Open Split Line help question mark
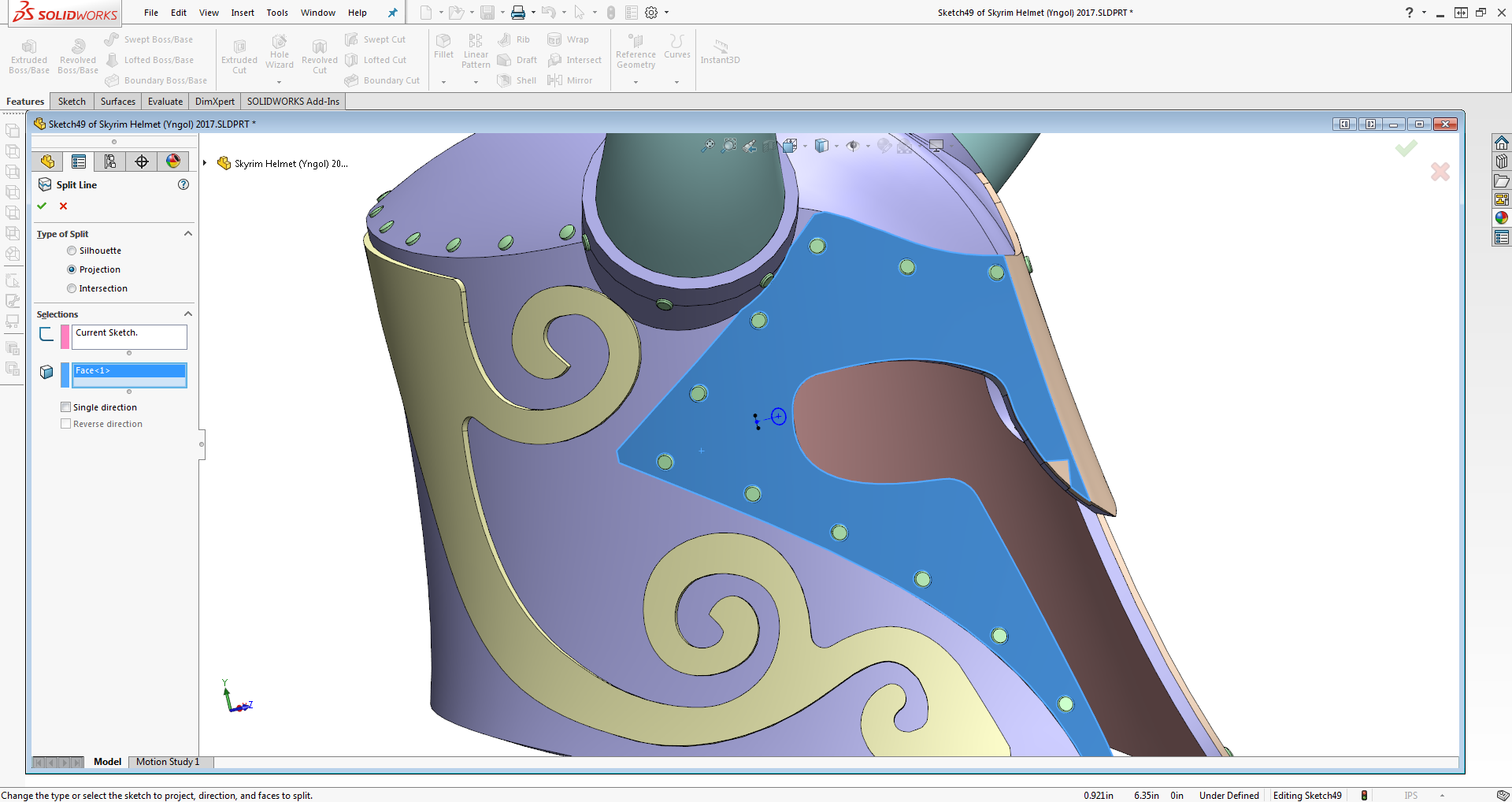The width and height of the screenshot is (1512, 802). [x=183, y=184]
